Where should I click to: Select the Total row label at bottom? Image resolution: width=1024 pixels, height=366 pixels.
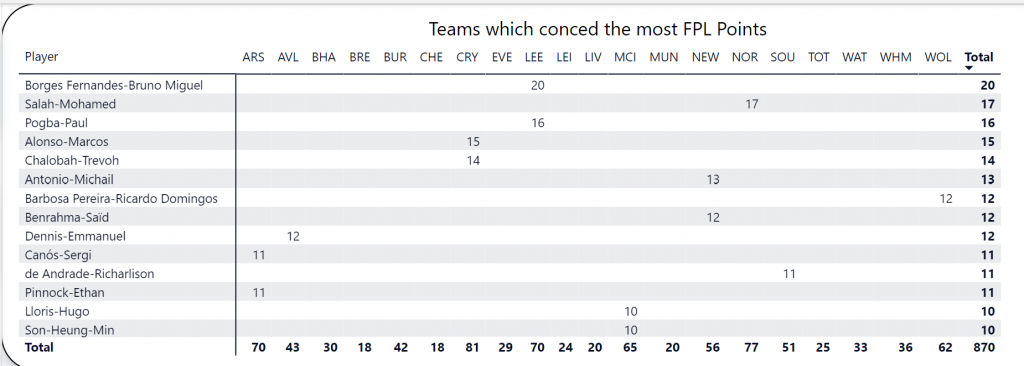39,348
